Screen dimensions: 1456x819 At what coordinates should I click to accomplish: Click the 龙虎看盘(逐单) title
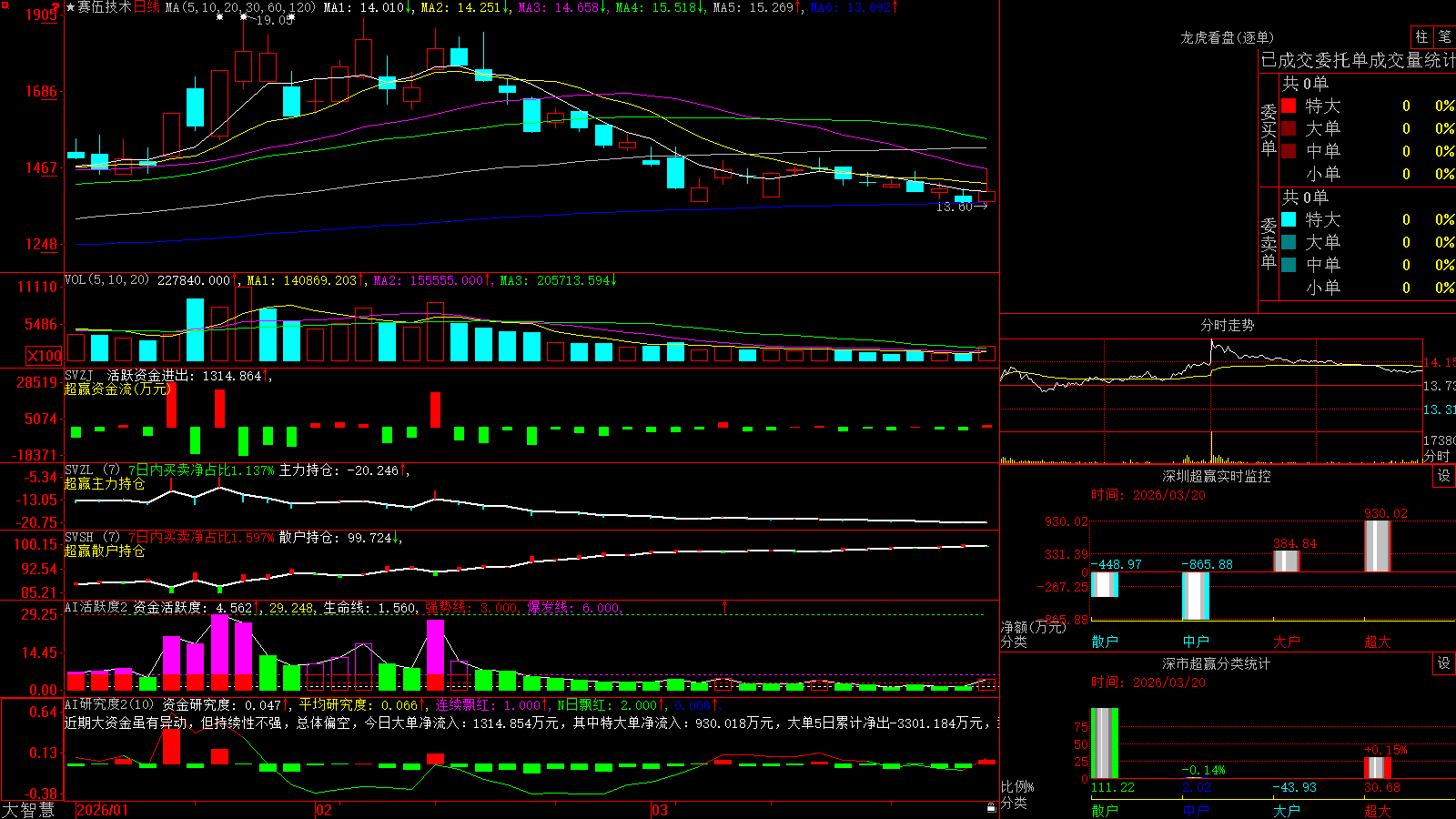1227,37
